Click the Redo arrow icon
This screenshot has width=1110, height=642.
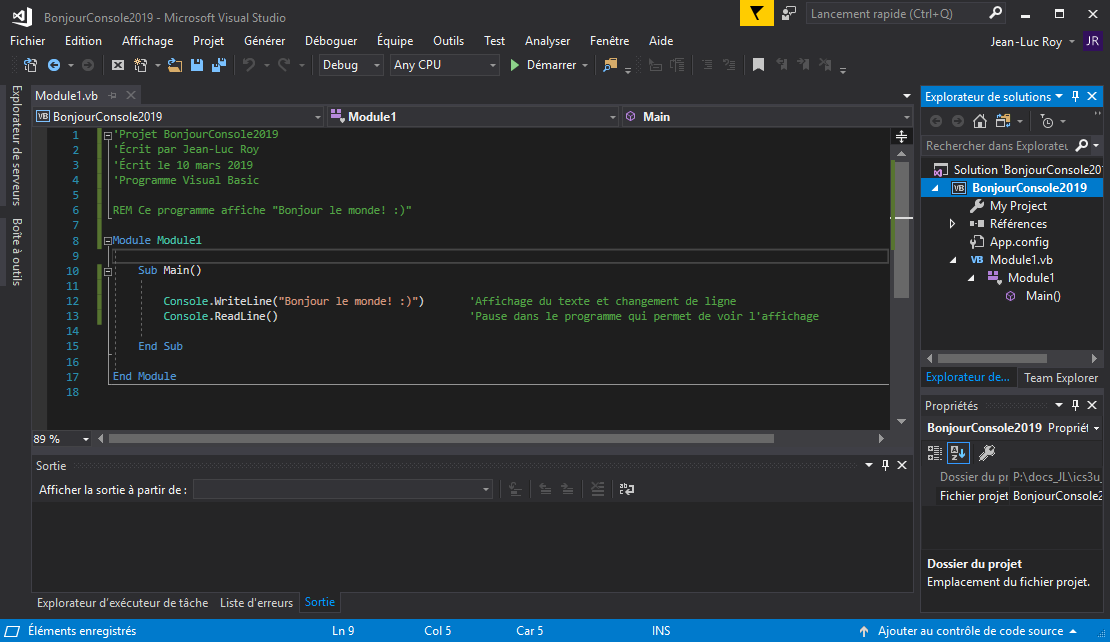pyautogui.click(x=284, y=65)
